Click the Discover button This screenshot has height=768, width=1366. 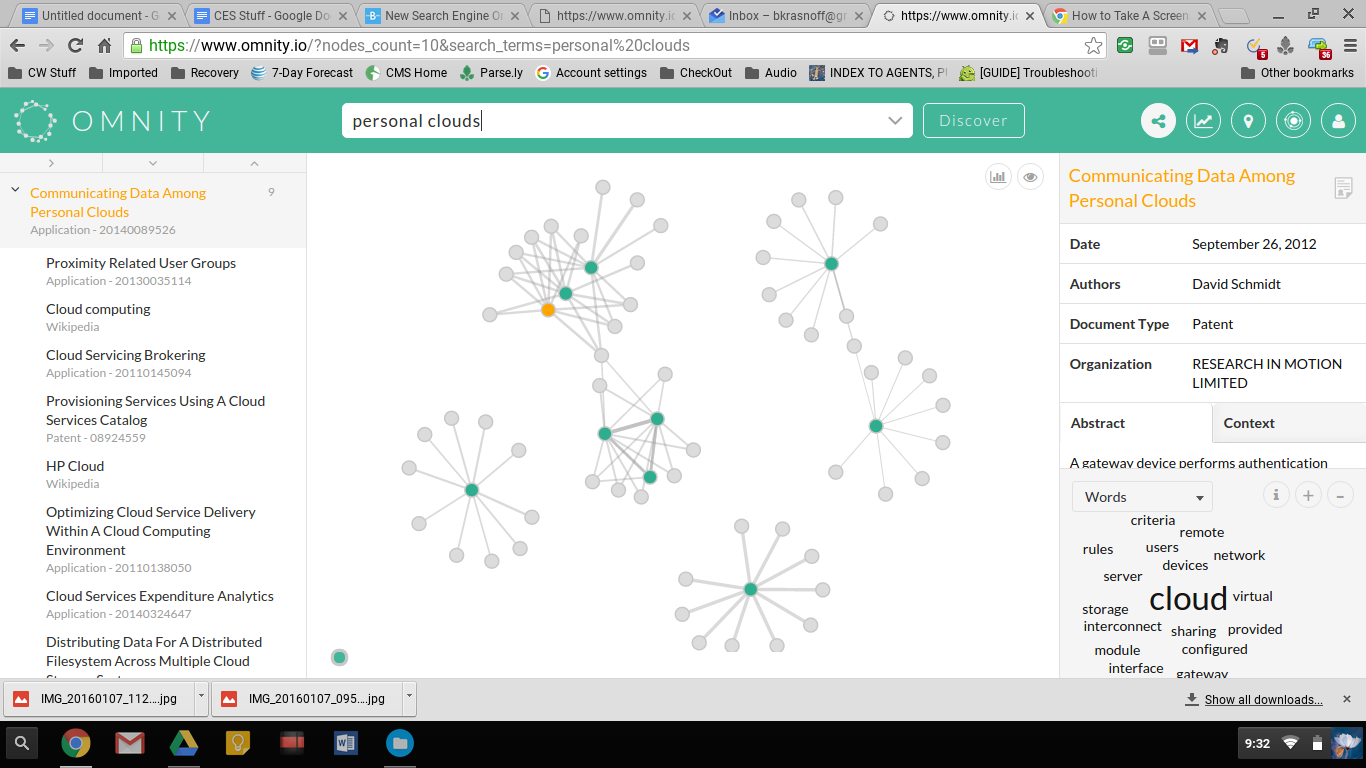click(973, 121)
